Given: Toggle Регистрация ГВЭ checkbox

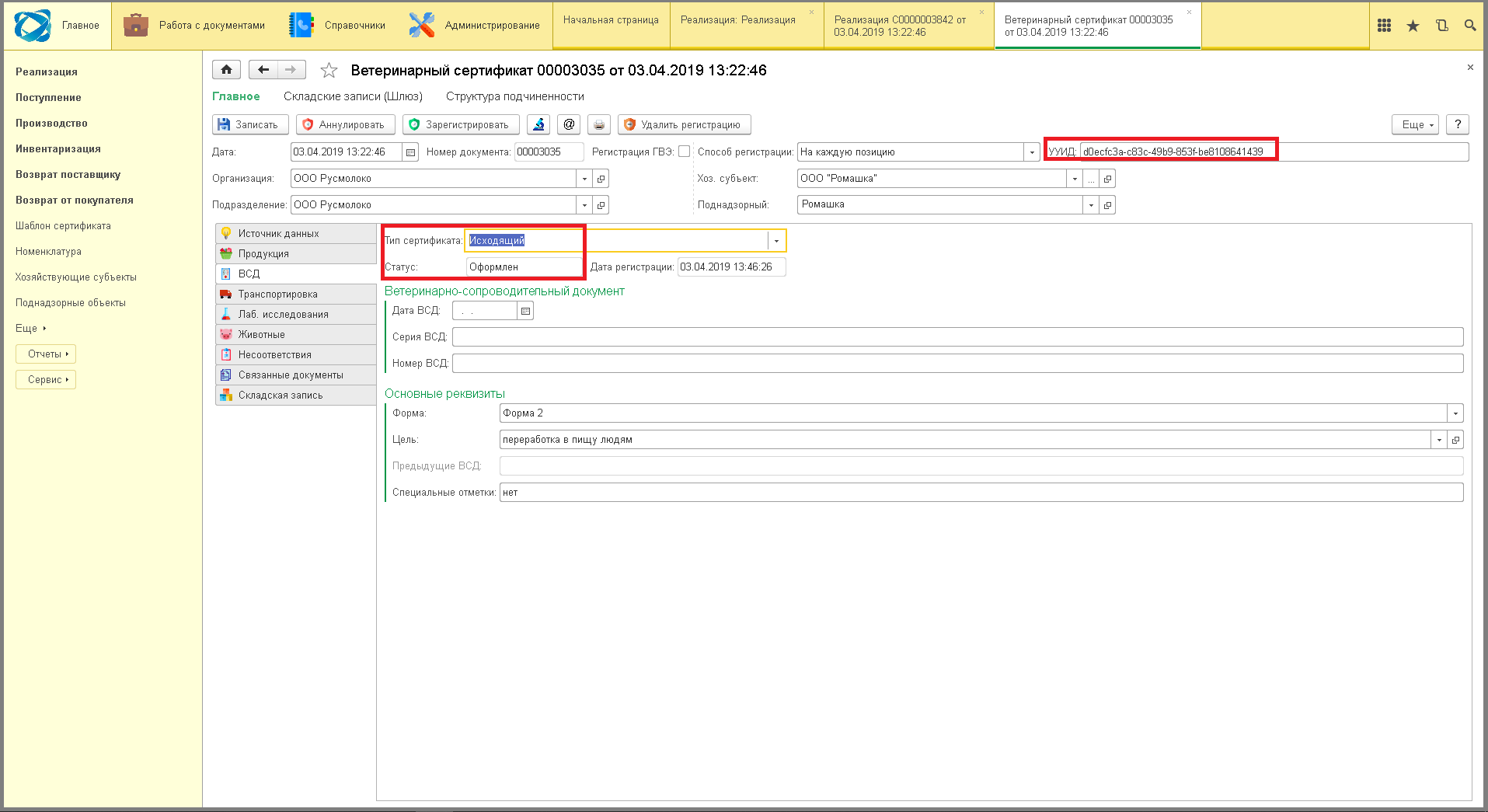Looking at the screenshot, I should [x=684, y=152].
